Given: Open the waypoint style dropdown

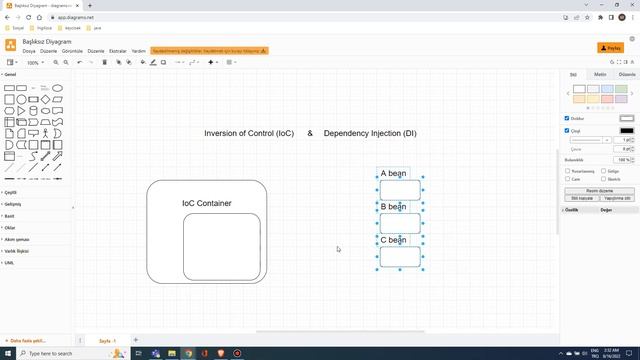Looking at the screenshot, I should coord(194,62).
